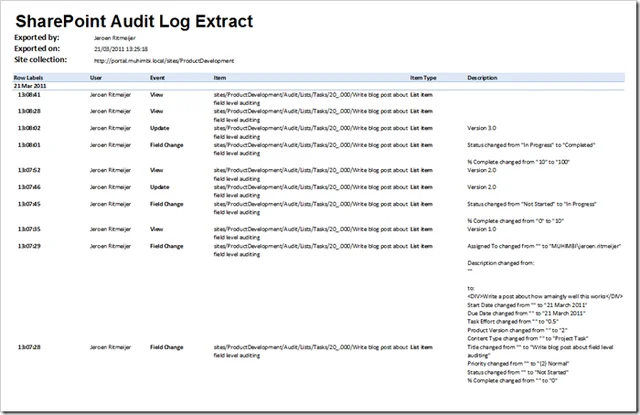This screenshot has width=640, height=415.
Task: Select the 13:08:02 time row label
Action: pyautogui.click(x=29, y=128)
